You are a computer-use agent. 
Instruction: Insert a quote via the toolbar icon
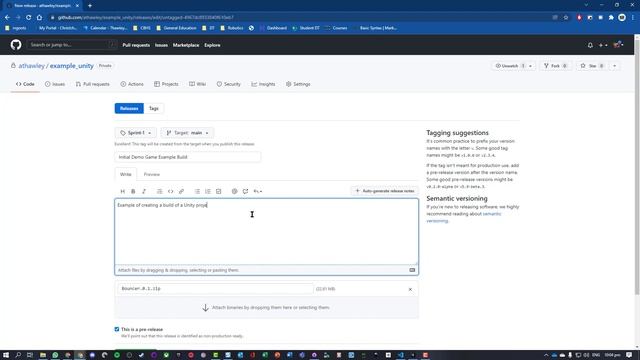click(160, 191)
